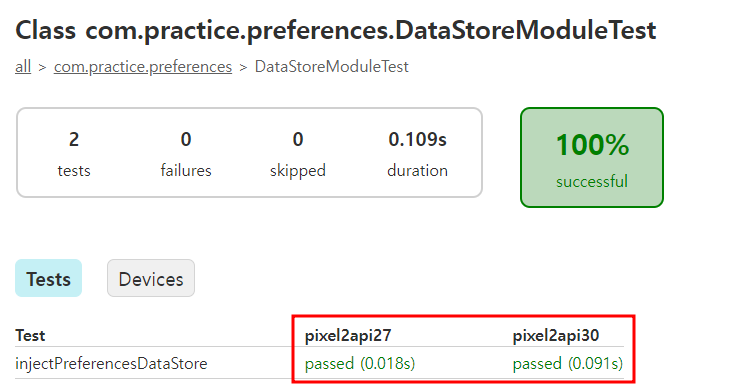
Task: Select the injectPreferencesDataStore test row
Action: pyautogui.click(x=319, y=363)
